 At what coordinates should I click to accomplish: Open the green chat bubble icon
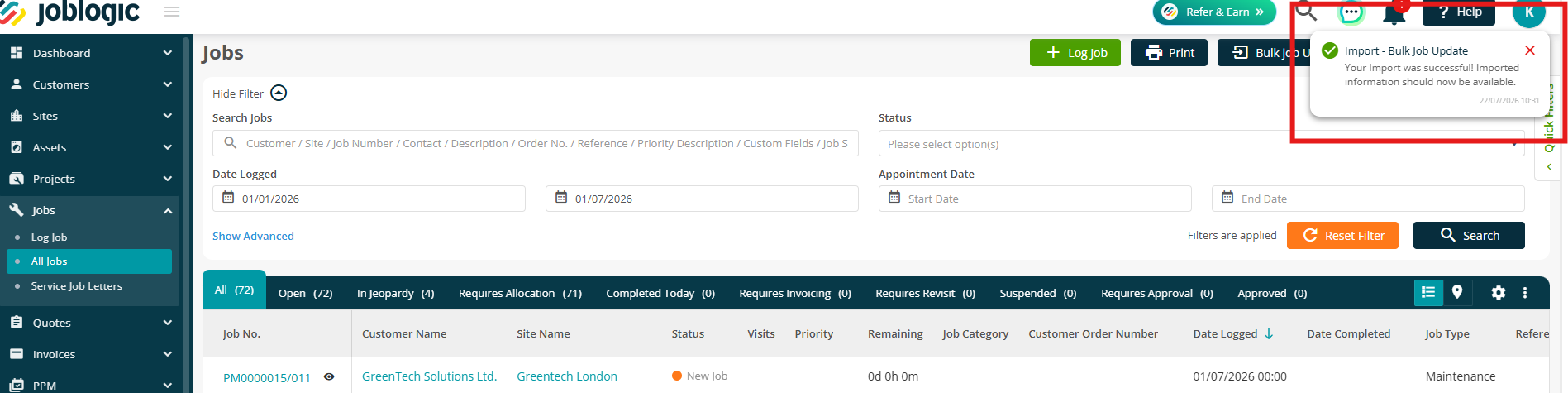[x=1351, y=12]
